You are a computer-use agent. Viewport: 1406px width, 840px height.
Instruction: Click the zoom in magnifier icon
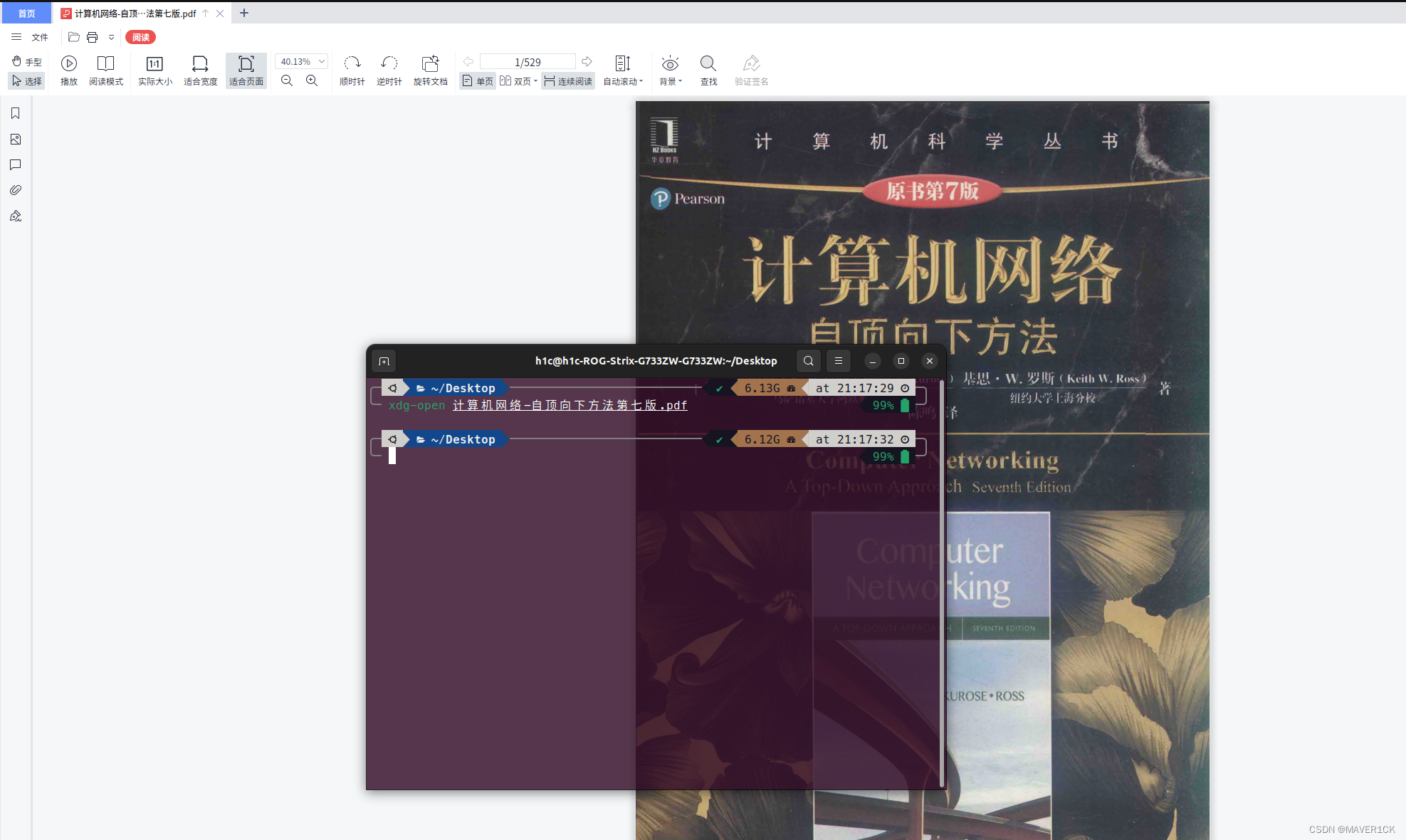[312, 81]
